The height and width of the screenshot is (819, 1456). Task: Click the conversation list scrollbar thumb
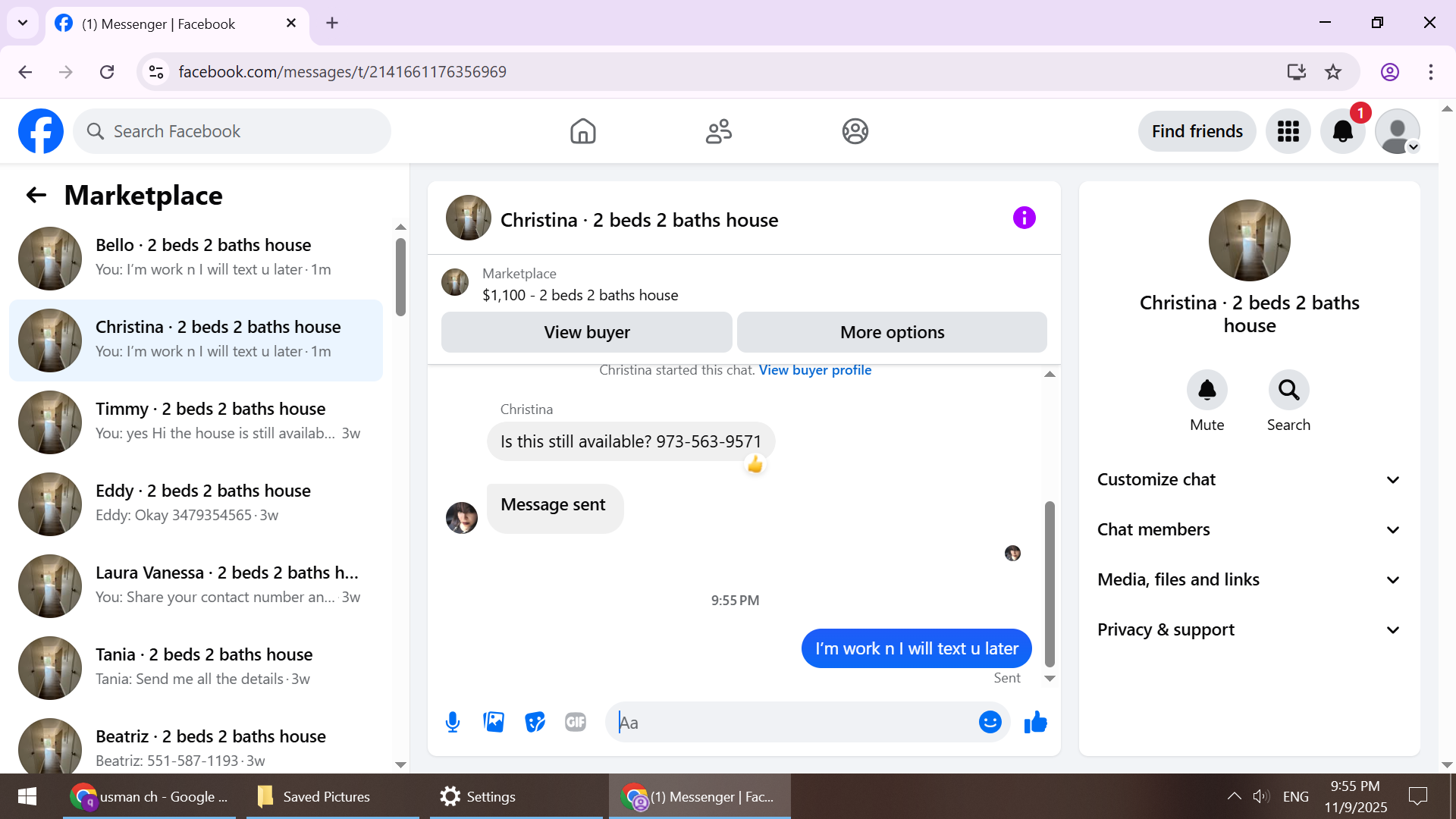[400, 277]
